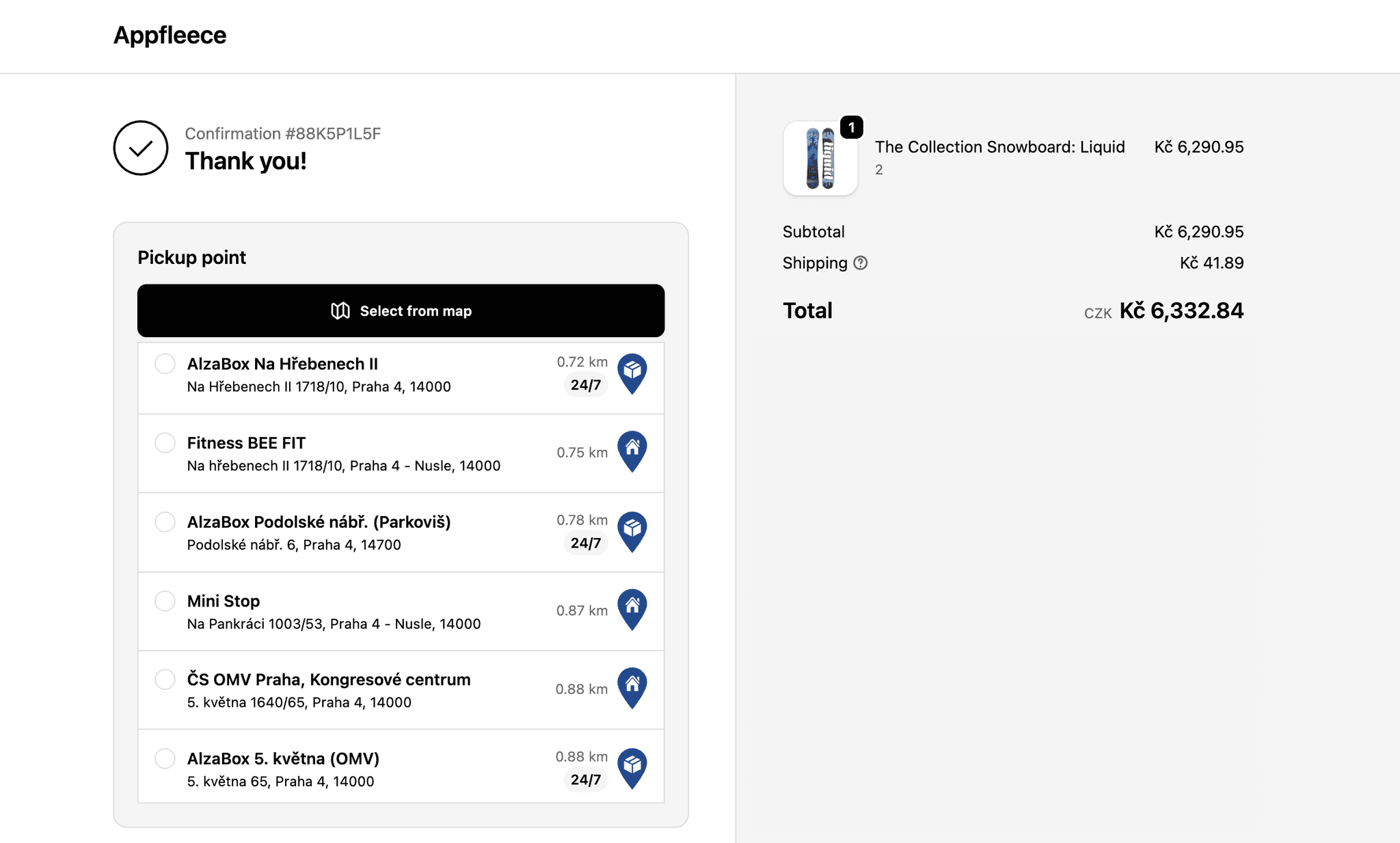Select AlzaBox Podolské nábř. (Parkoviš) radio button
Screen dimensions: 1400x843
click(165, 522)
